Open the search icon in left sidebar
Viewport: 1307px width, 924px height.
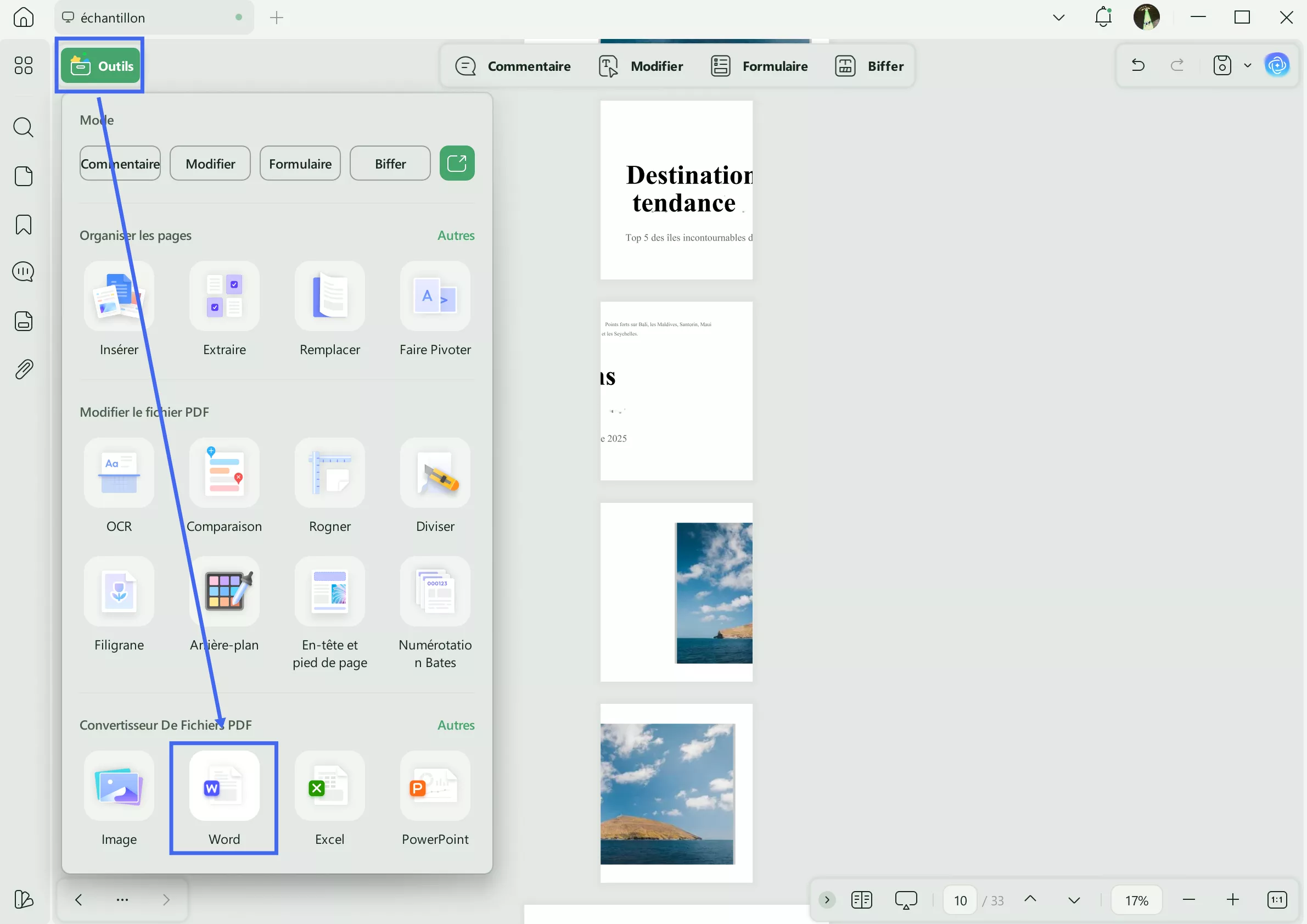click(x=24, y=127)
